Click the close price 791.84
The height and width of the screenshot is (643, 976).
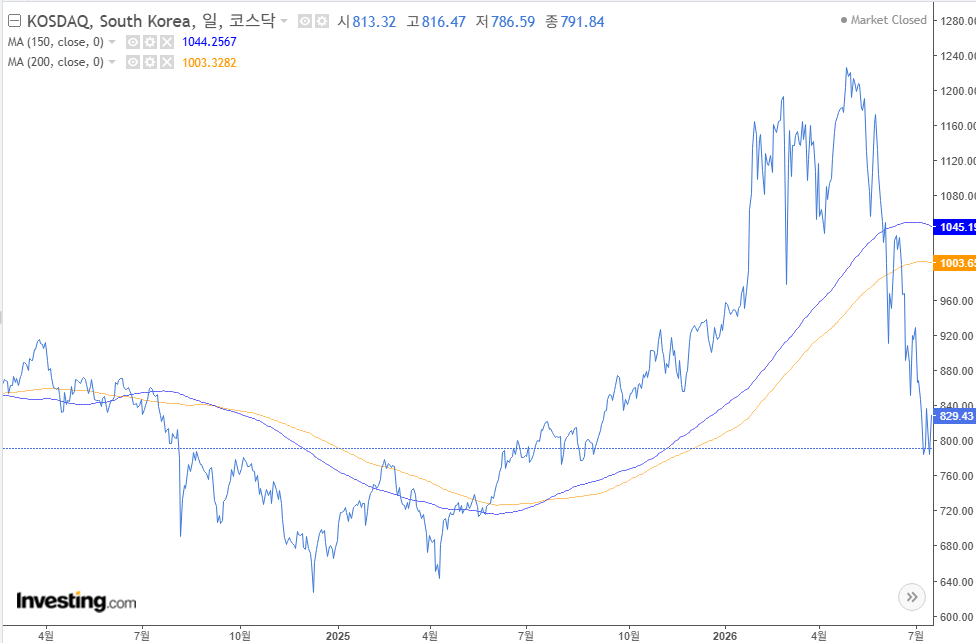[583, 22]
